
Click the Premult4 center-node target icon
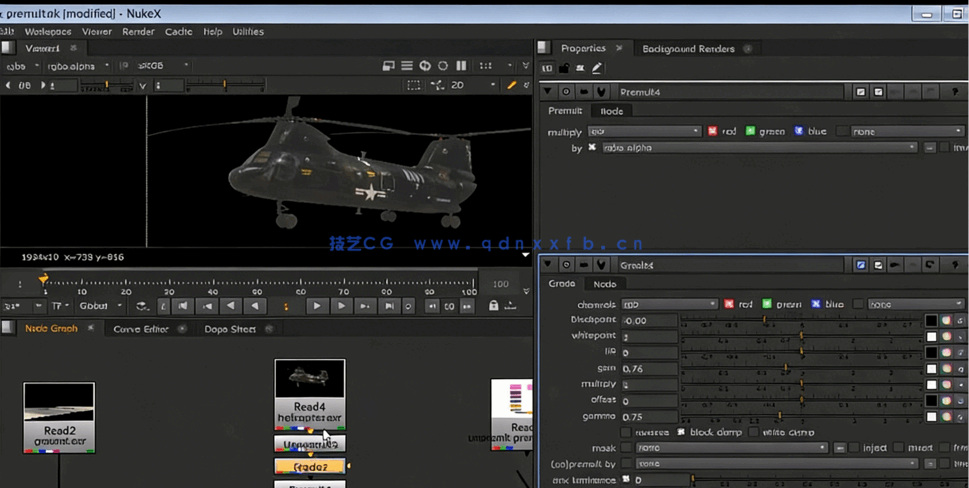[566, 92]
